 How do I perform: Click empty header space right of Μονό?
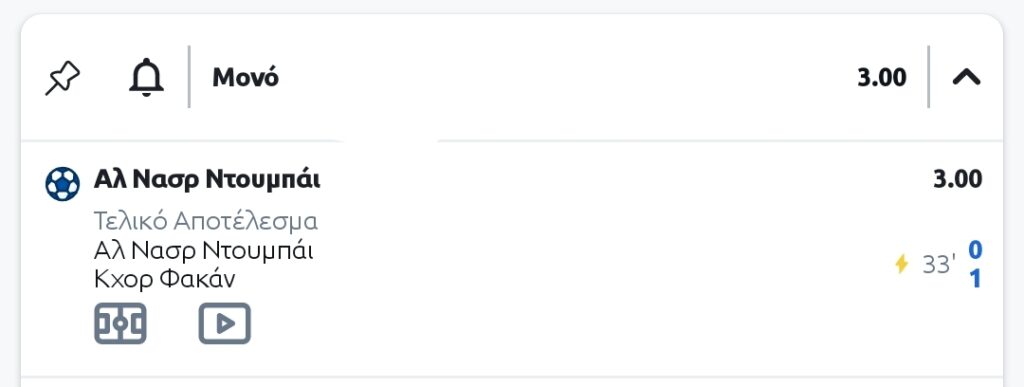562,78
